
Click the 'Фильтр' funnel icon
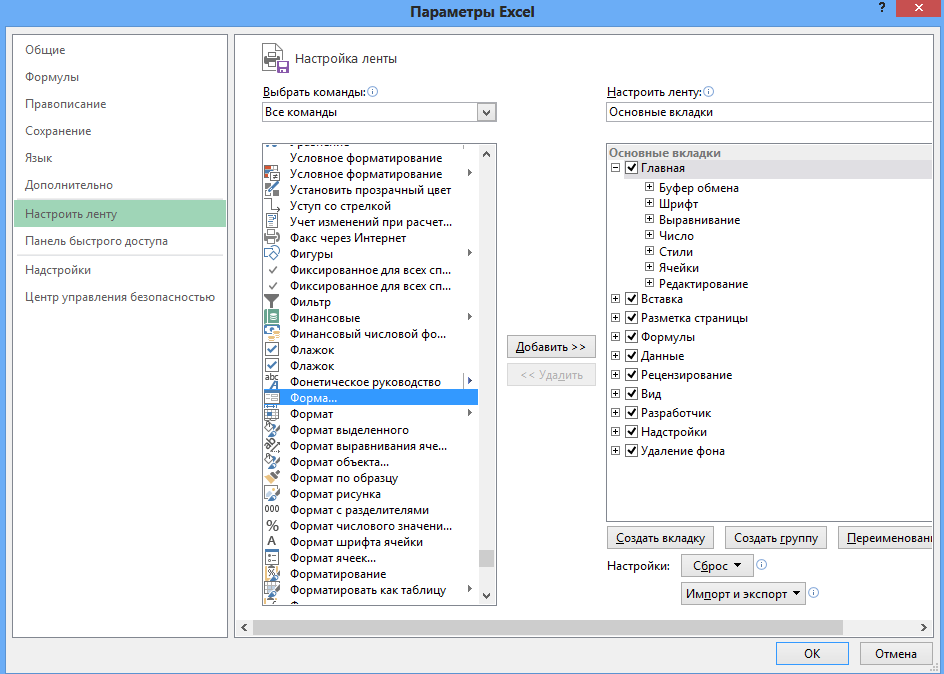pyautogui.click(x=272, y=301)
